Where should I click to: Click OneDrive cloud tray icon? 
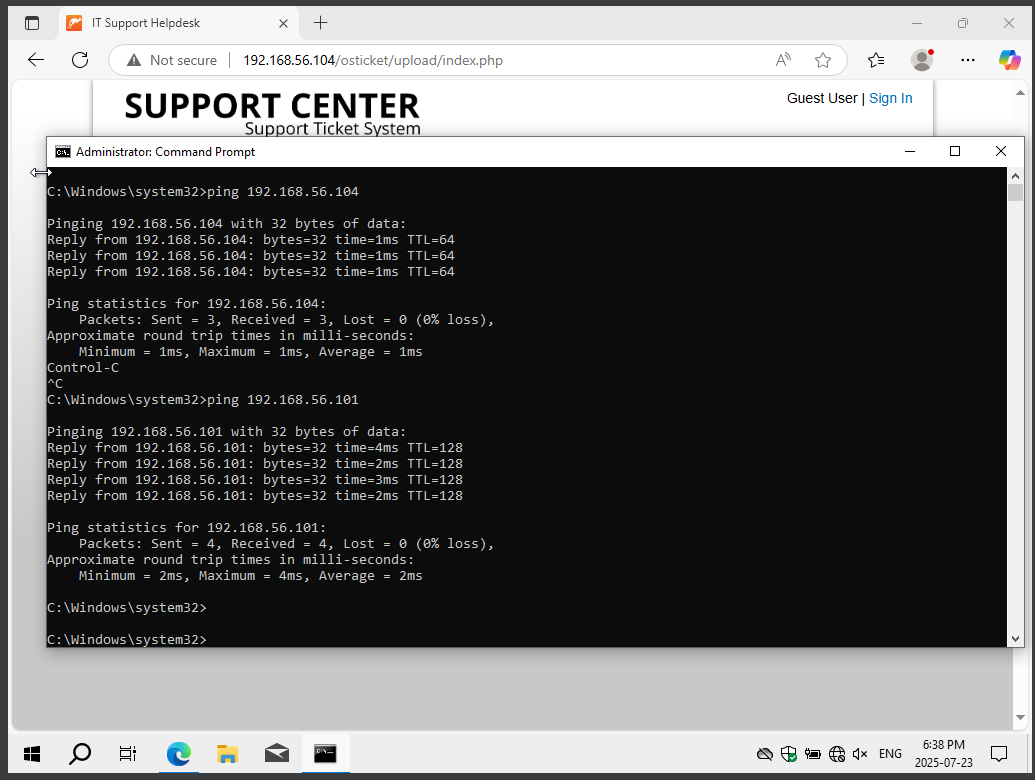(x=764, y=754)
